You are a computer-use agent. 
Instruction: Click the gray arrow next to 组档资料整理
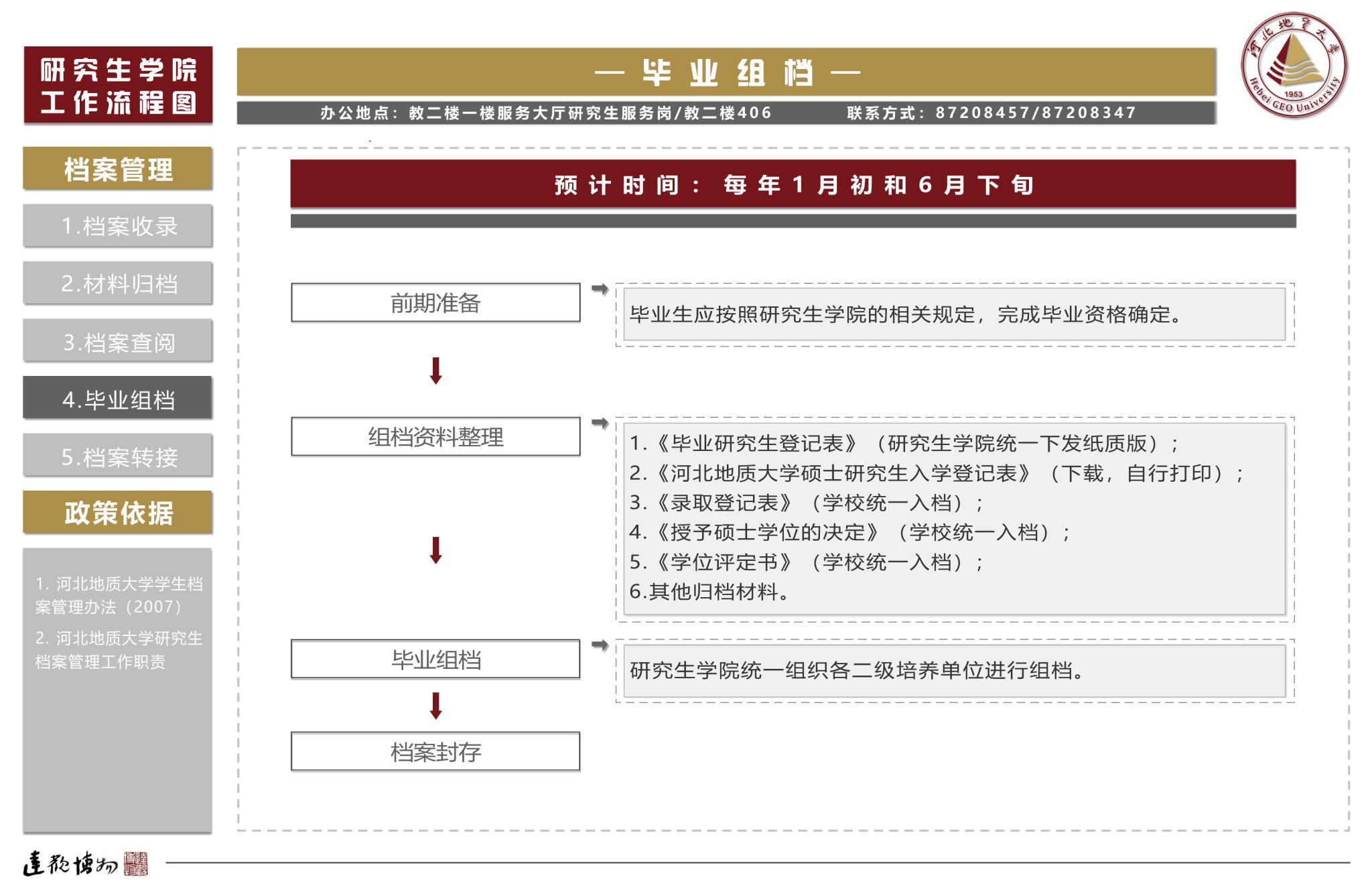(600, 423)
